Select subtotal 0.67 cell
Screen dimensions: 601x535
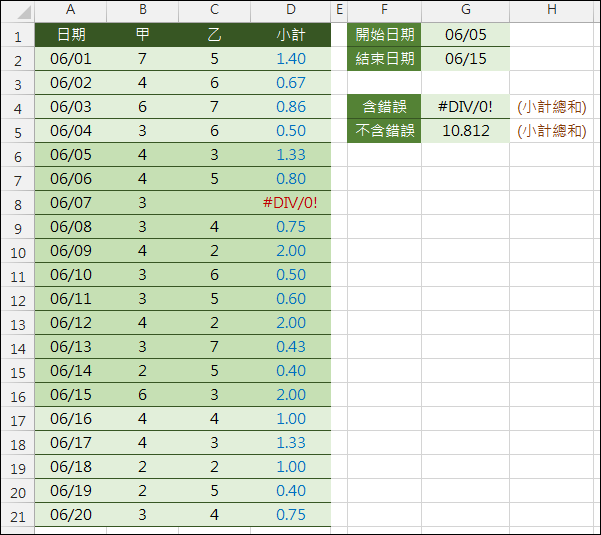[x=291, y=83]
